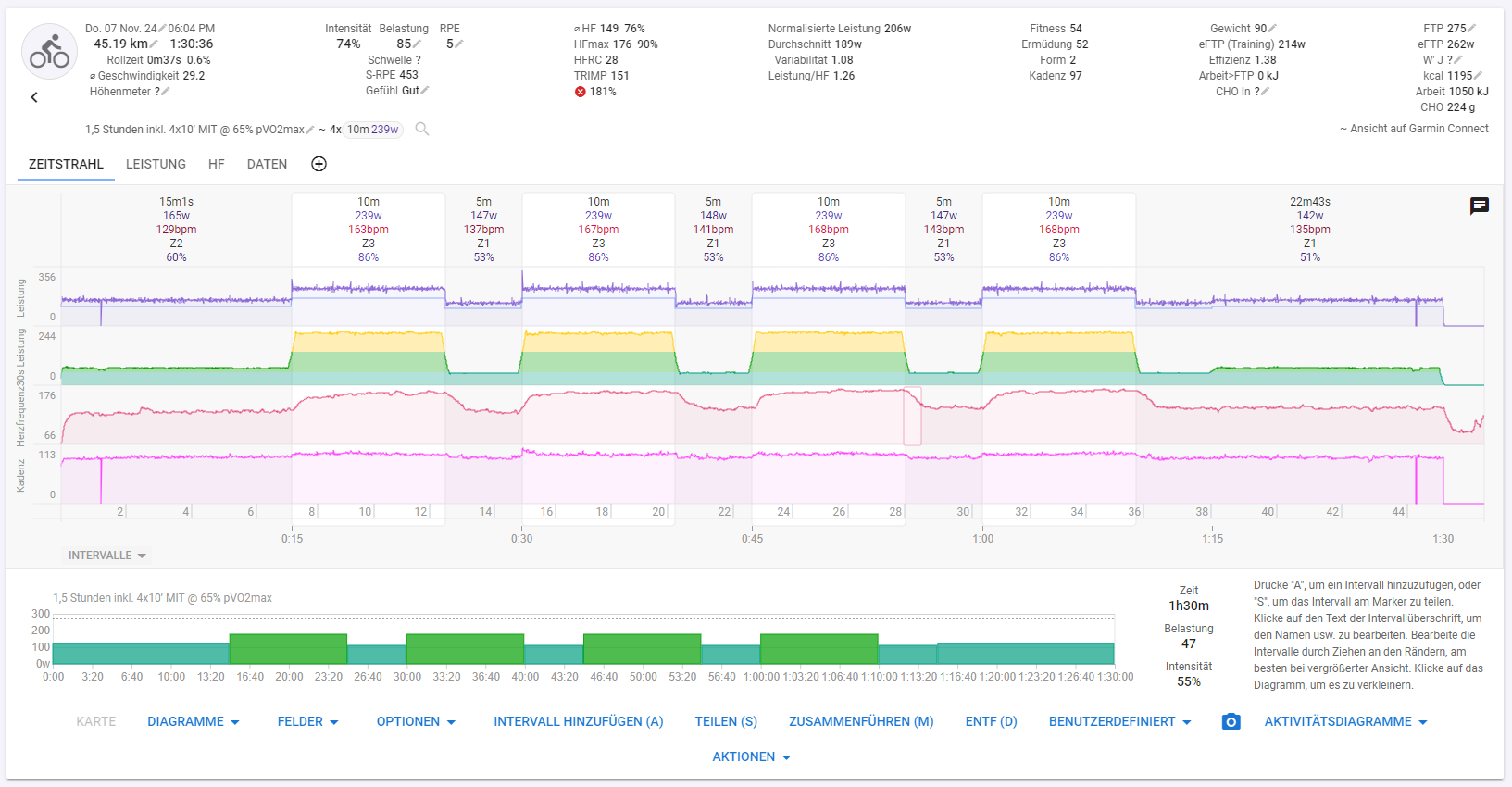Add a new tab with the plus circle icon
This screenshot has width=1512, height=787.
pos(319,164)
